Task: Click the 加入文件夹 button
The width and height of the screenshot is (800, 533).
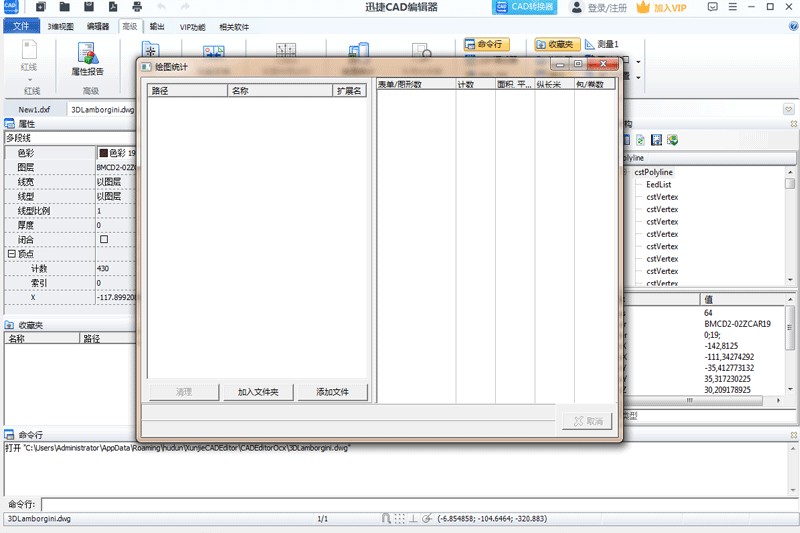Action: 258,392
